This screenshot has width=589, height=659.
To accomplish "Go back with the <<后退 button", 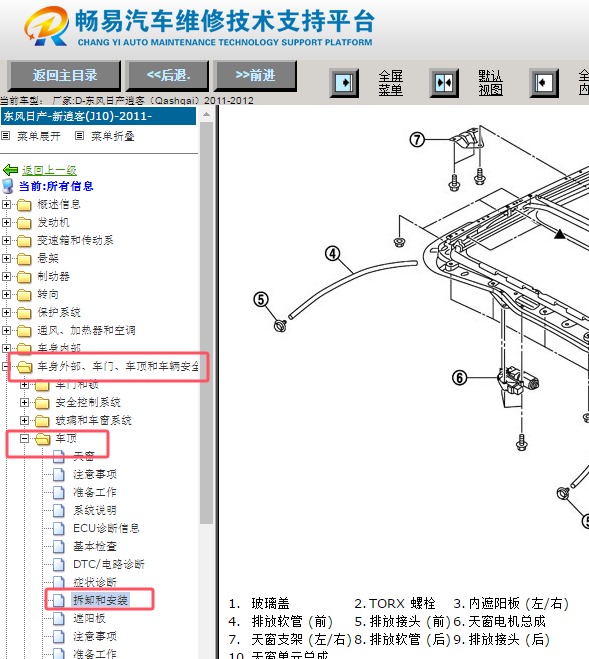I will point(168,76).
